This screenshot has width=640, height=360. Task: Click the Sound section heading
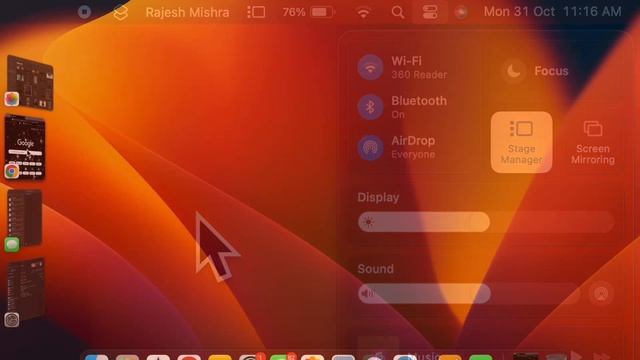[x=376, y=269]
